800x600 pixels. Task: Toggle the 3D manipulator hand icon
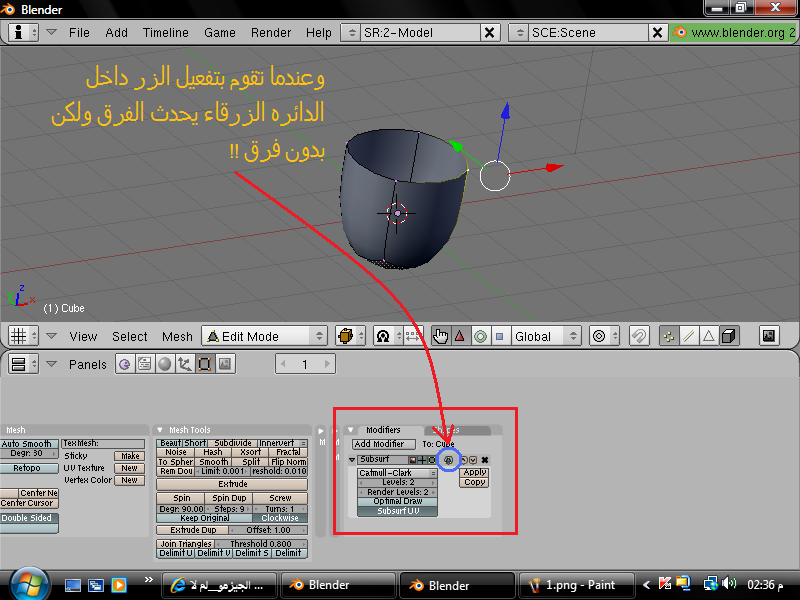coord(440,336)
